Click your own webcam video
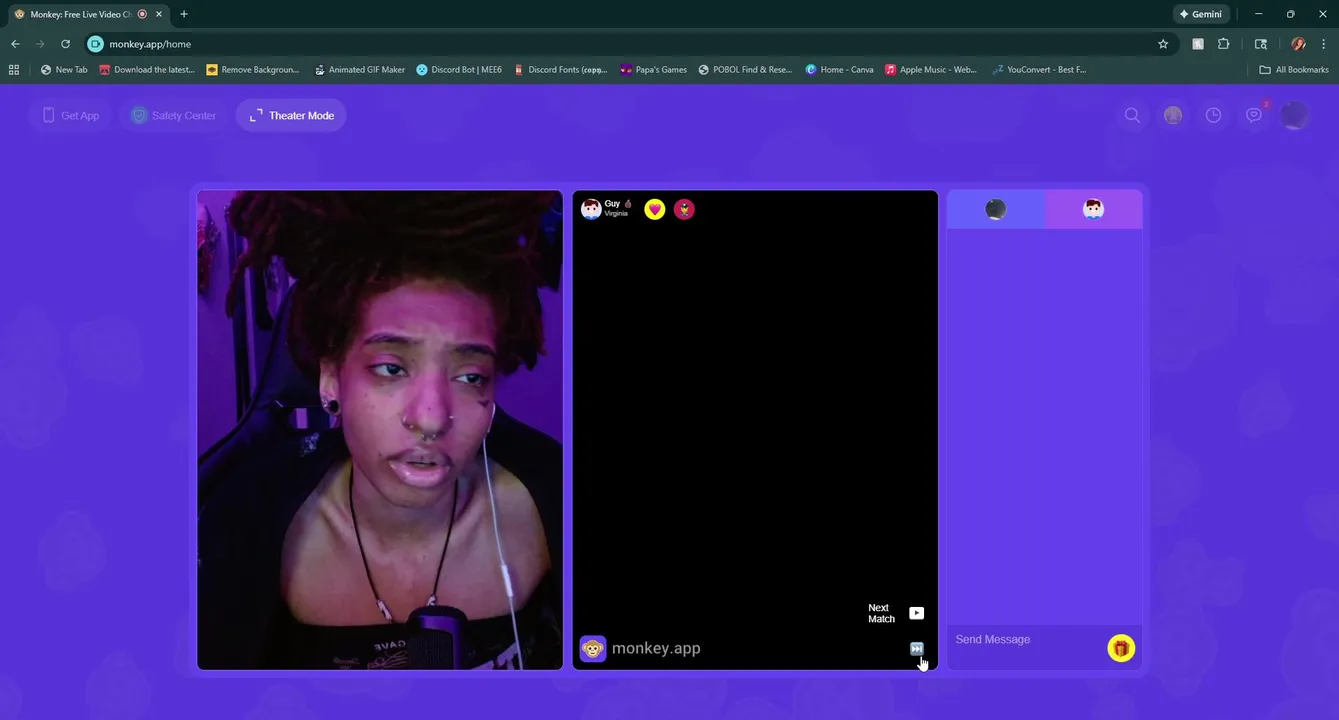The height and width of the screenshot is (720, 1339). click(380, 430)
